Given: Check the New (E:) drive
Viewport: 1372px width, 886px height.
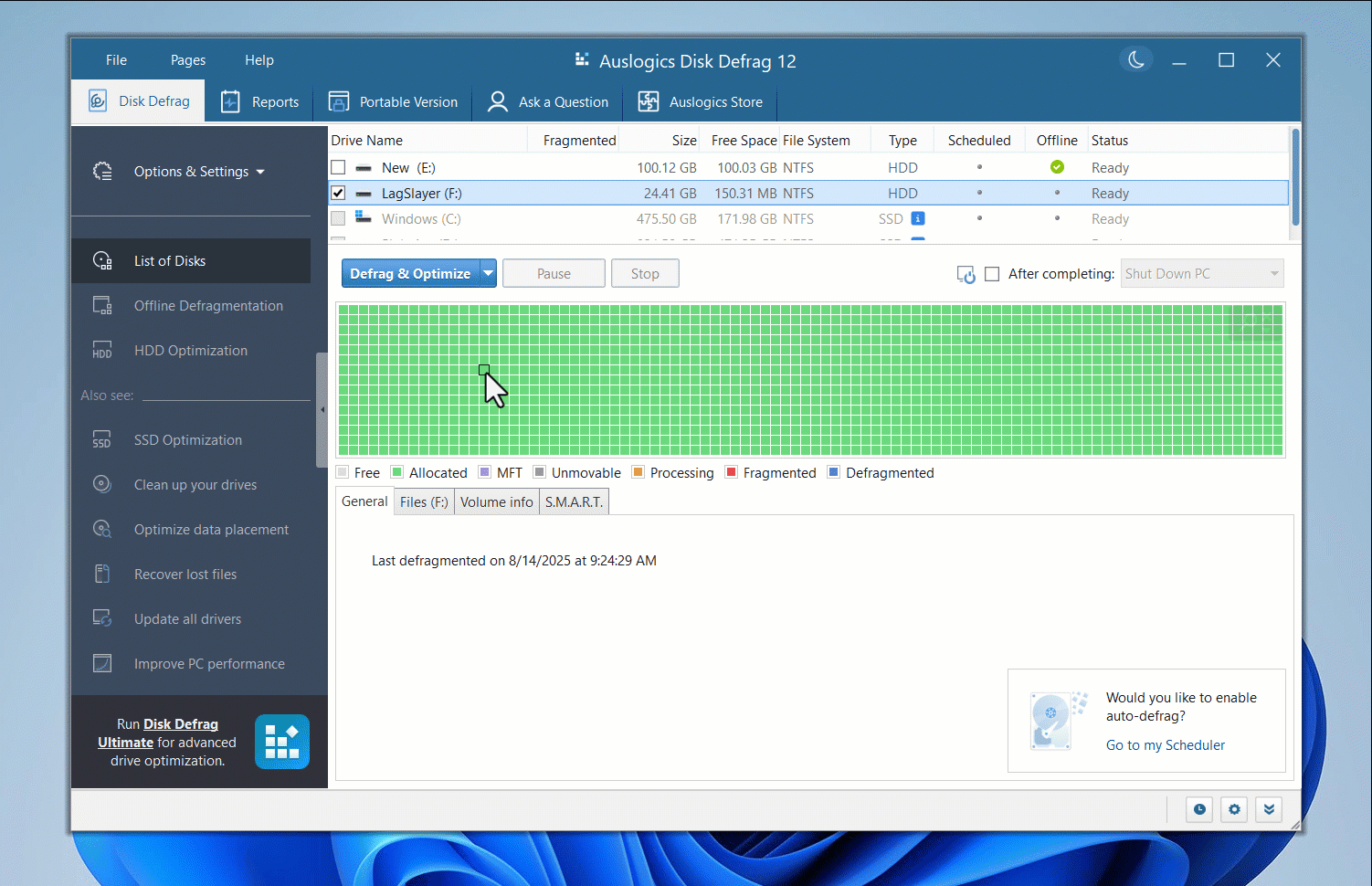Looking at the screenshot, I should tap(338, 167).
